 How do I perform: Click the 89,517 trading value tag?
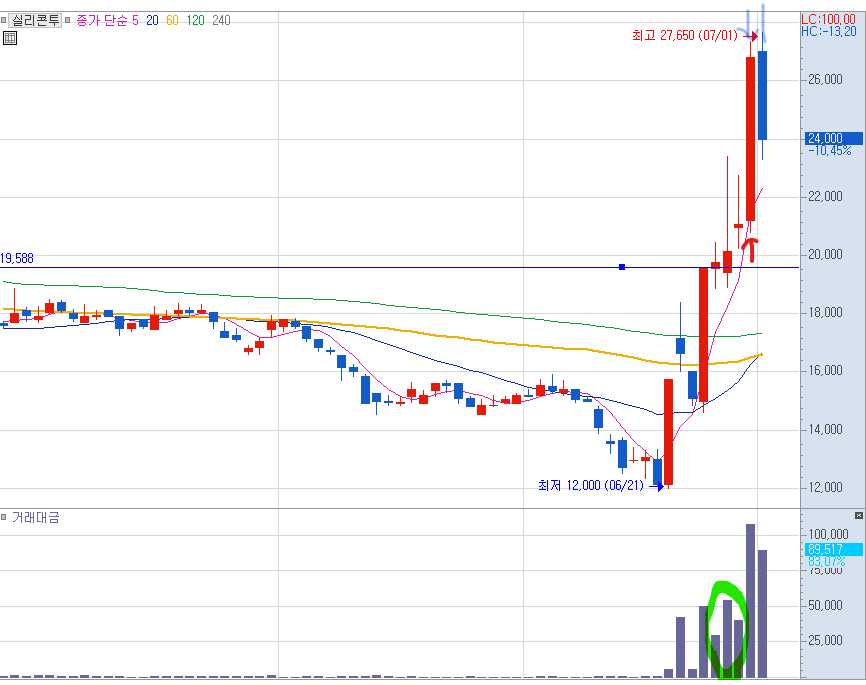click(834, 549)
